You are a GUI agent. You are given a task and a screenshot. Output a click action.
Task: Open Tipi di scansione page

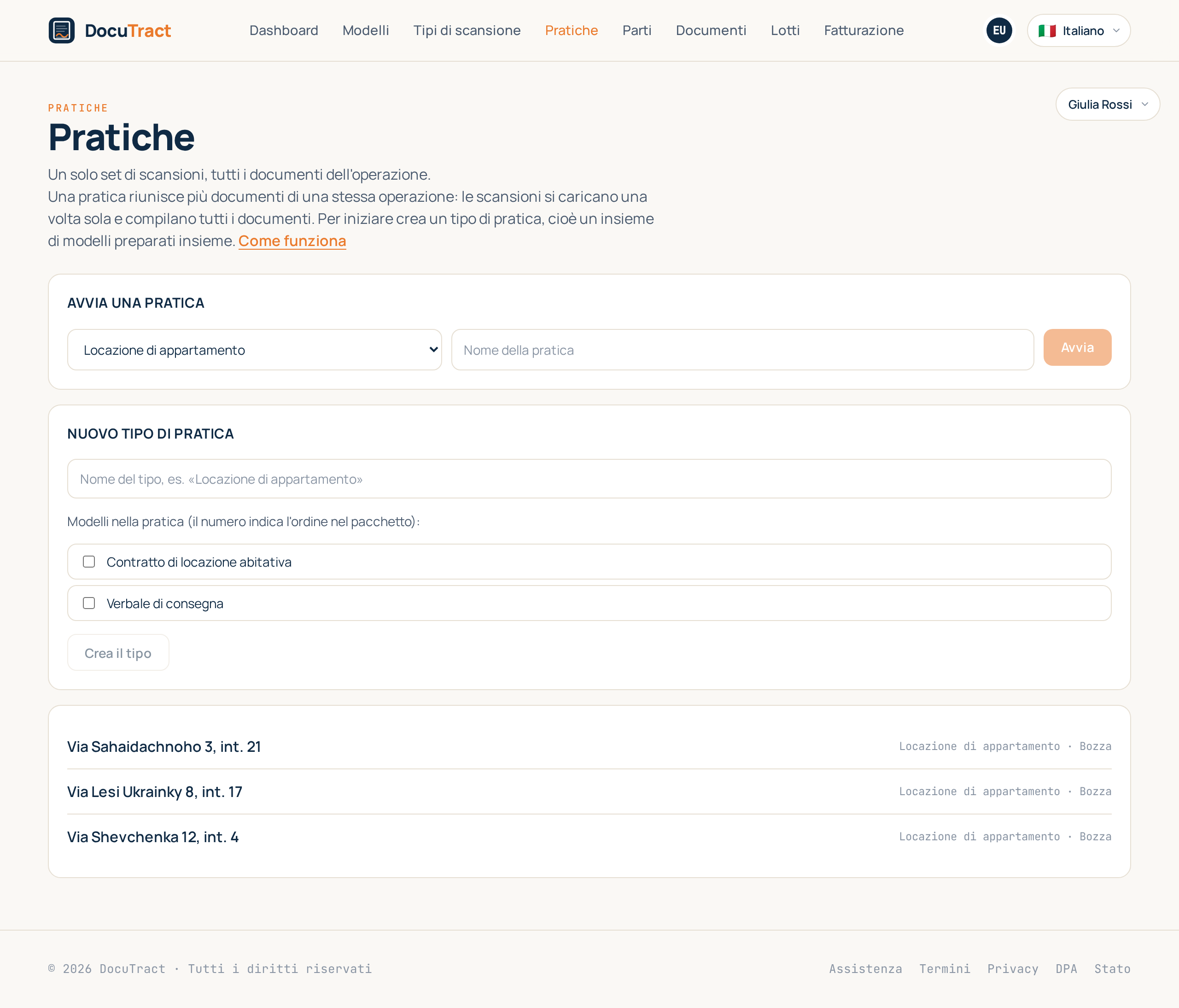tap(467, 30)
